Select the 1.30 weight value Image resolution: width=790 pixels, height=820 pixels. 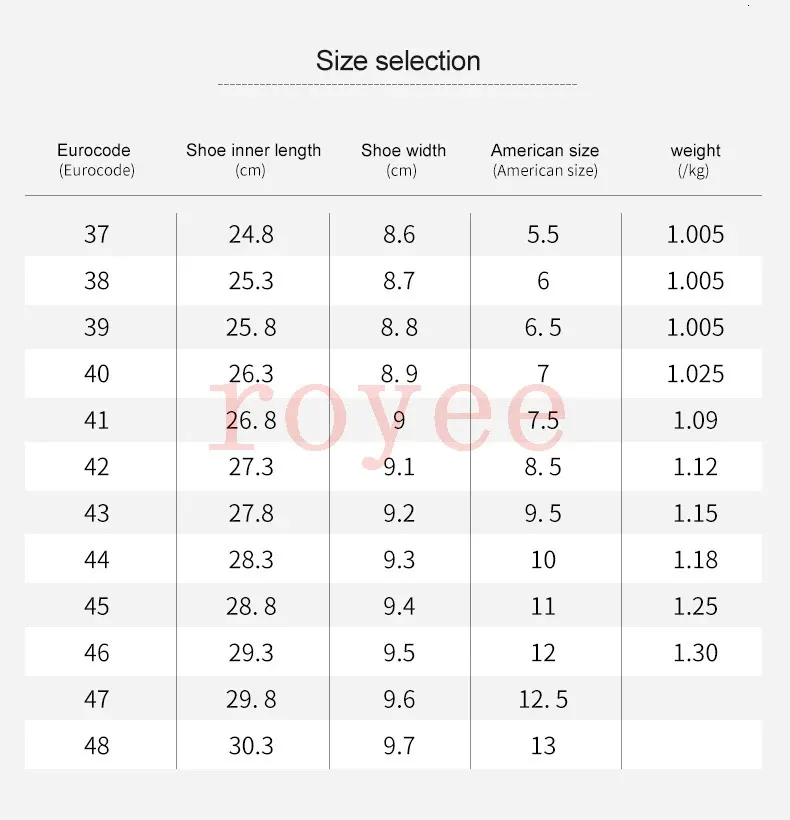coord(695,653)
